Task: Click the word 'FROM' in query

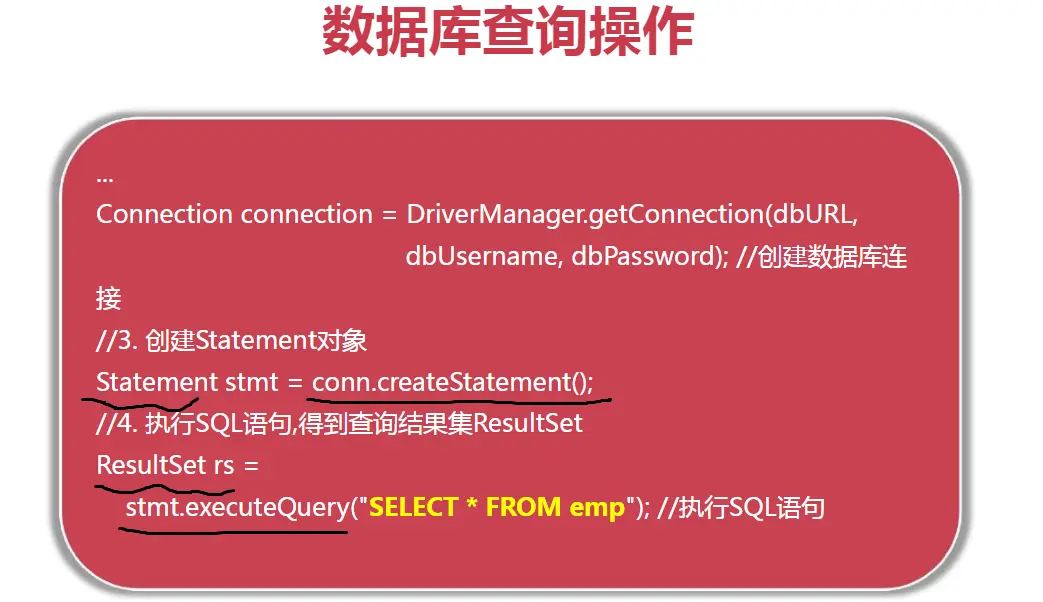Action: coord(523,508)
